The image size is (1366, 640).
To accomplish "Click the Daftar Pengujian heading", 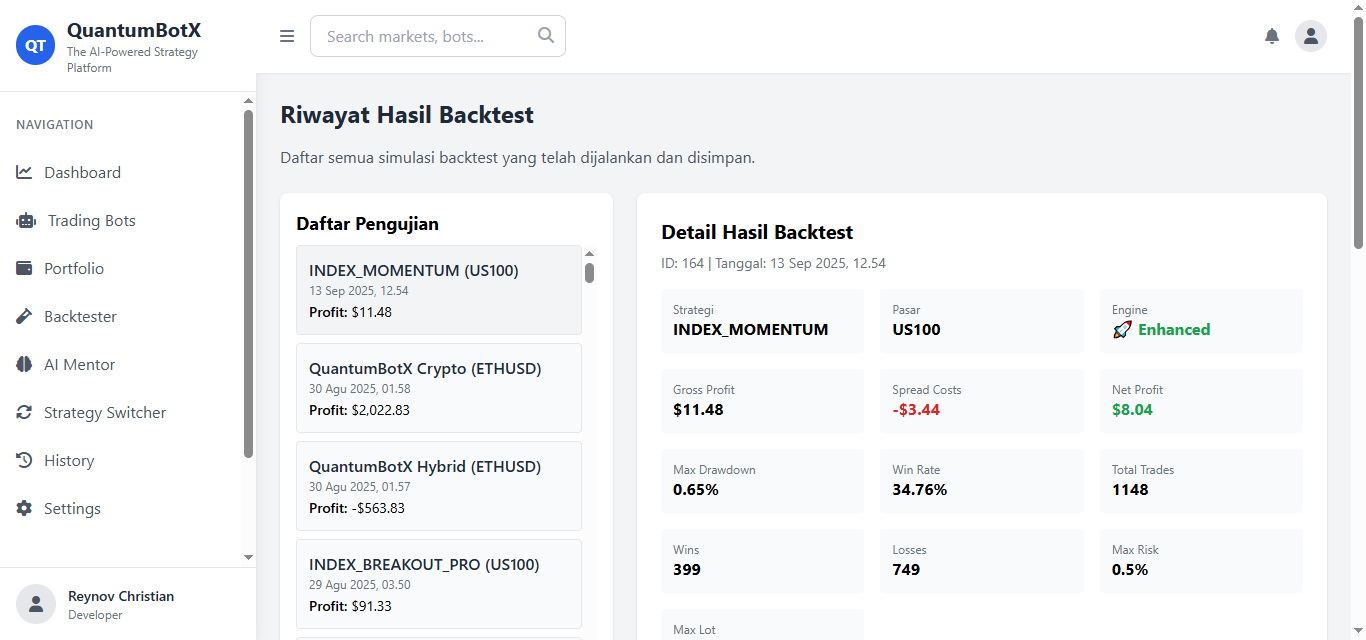I will tap(368, 224).
